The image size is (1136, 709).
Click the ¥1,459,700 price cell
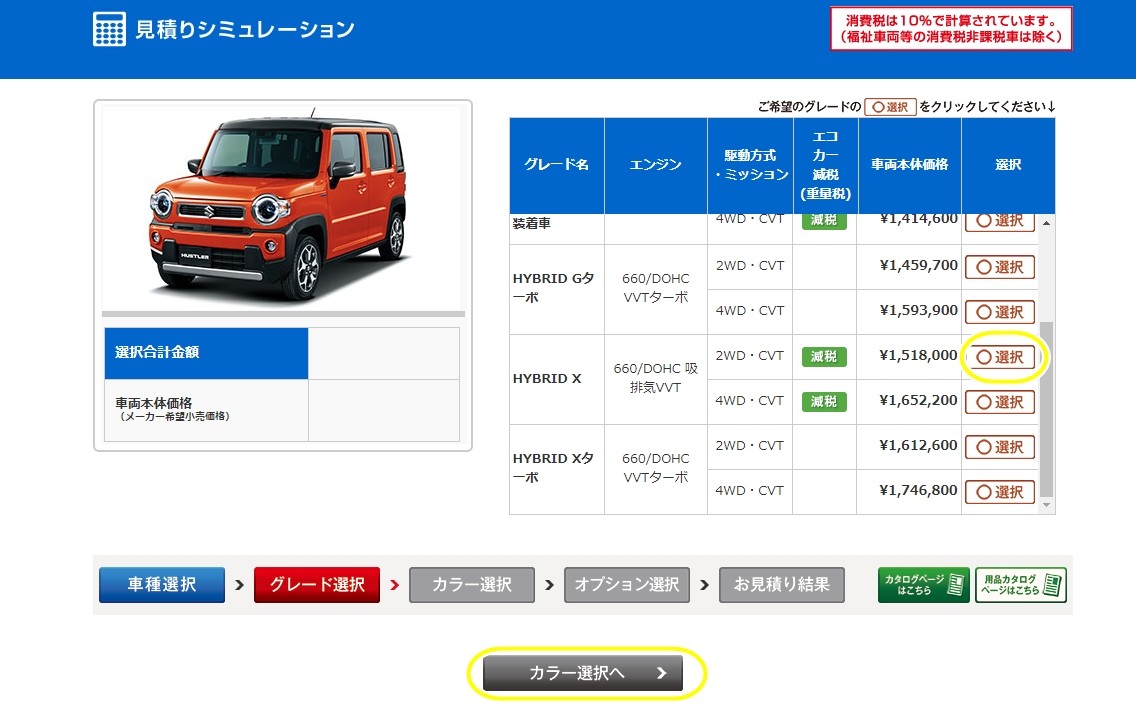point(909,266)
